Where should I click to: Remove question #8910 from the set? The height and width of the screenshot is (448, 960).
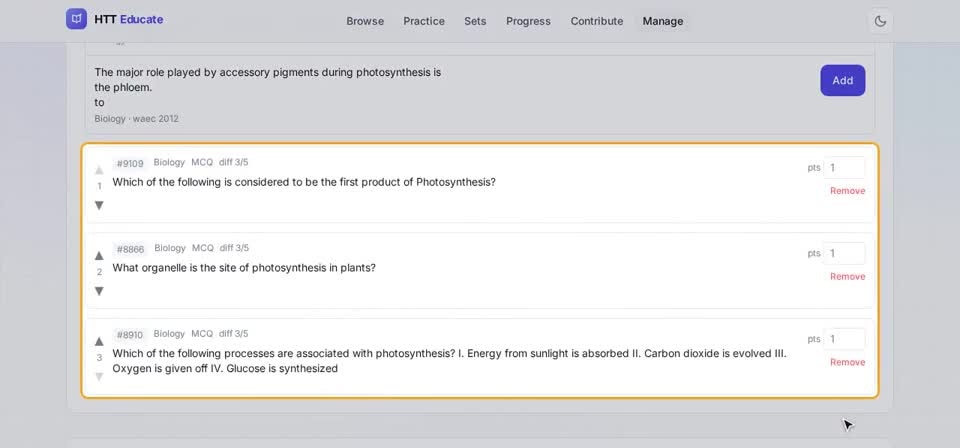point(847,362)
